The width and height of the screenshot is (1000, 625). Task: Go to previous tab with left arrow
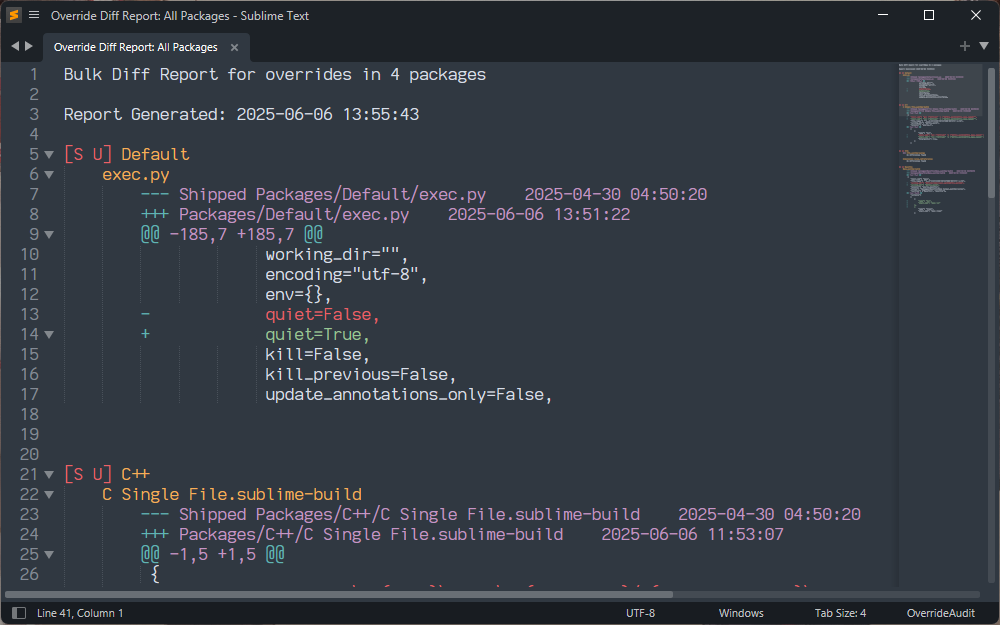[15, 46]
